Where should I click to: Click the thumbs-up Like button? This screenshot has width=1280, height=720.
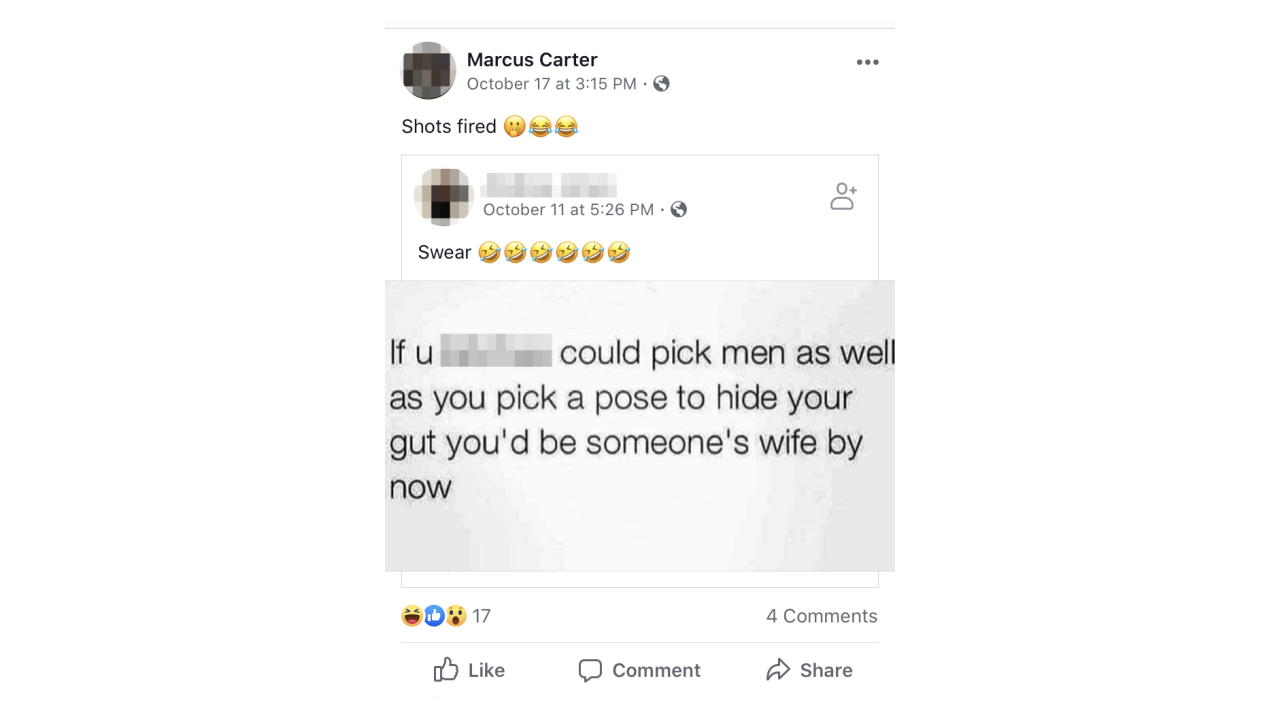[469, 670]
